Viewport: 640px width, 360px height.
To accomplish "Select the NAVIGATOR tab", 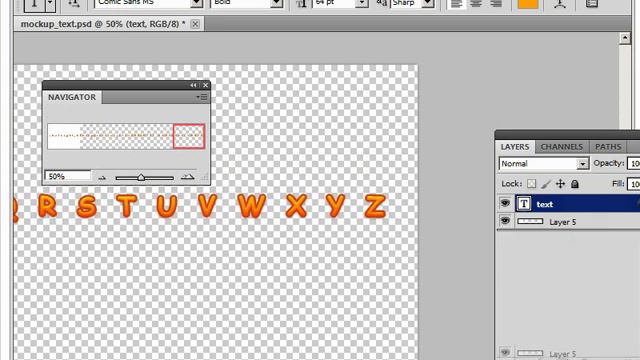I will tap(72, 97).
